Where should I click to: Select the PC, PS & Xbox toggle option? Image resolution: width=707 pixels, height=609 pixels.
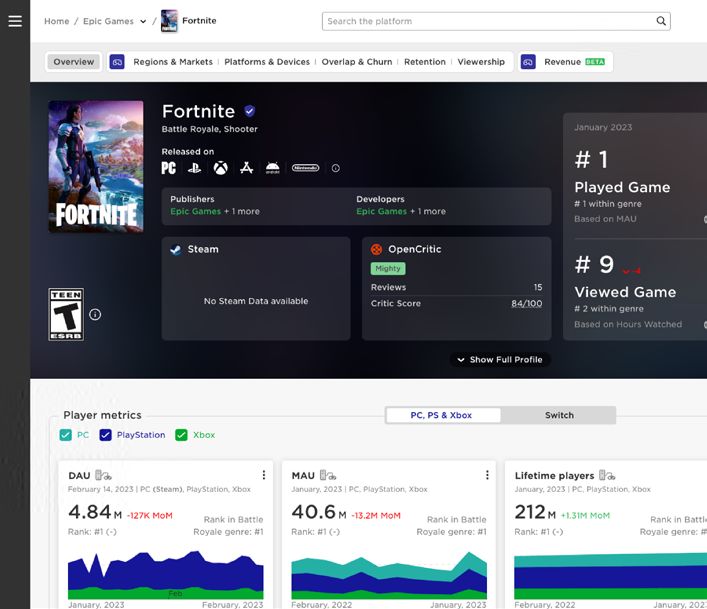pos(443,415)
